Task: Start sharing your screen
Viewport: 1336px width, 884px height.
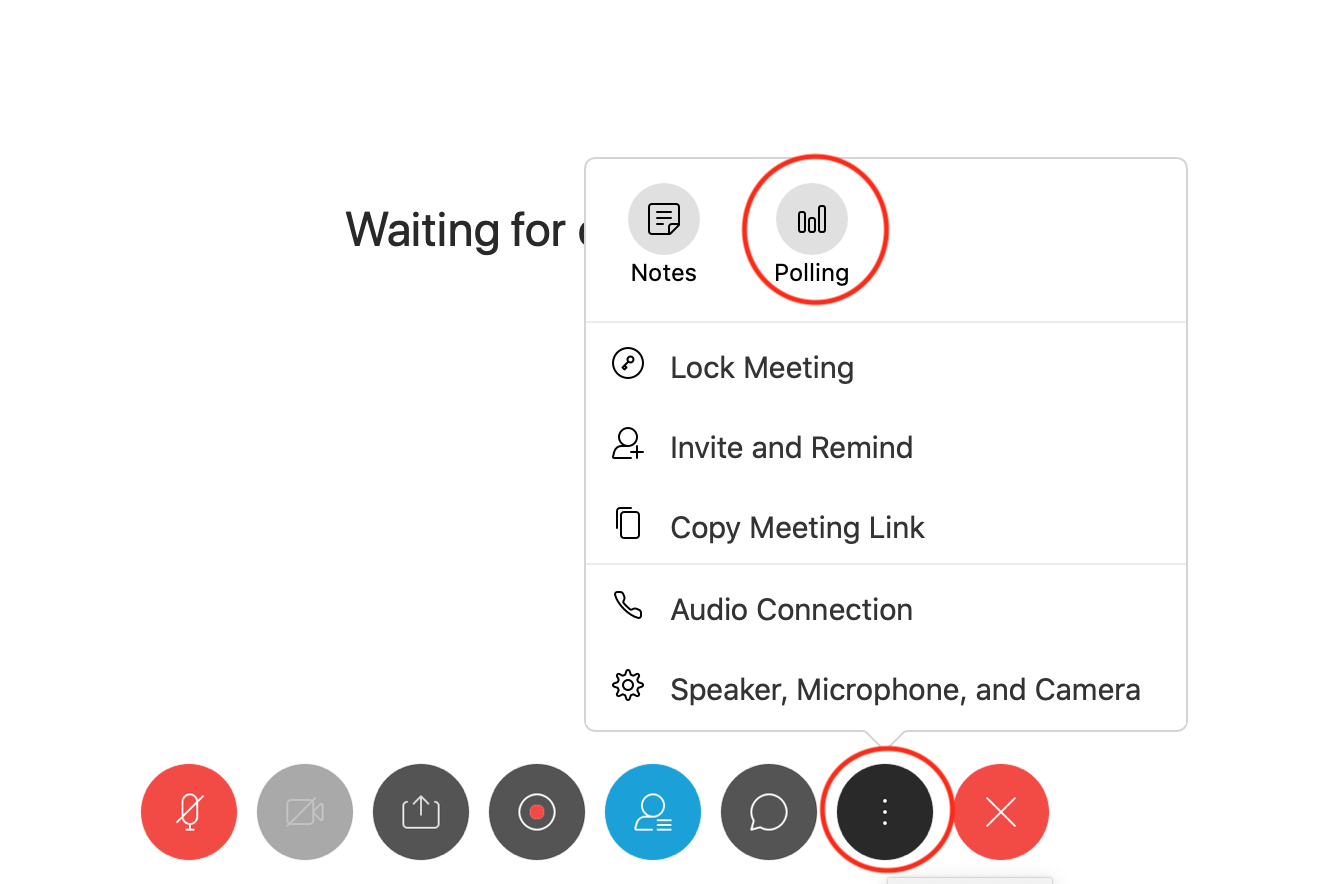Action: pyautogui.click(x=420, y=812)
